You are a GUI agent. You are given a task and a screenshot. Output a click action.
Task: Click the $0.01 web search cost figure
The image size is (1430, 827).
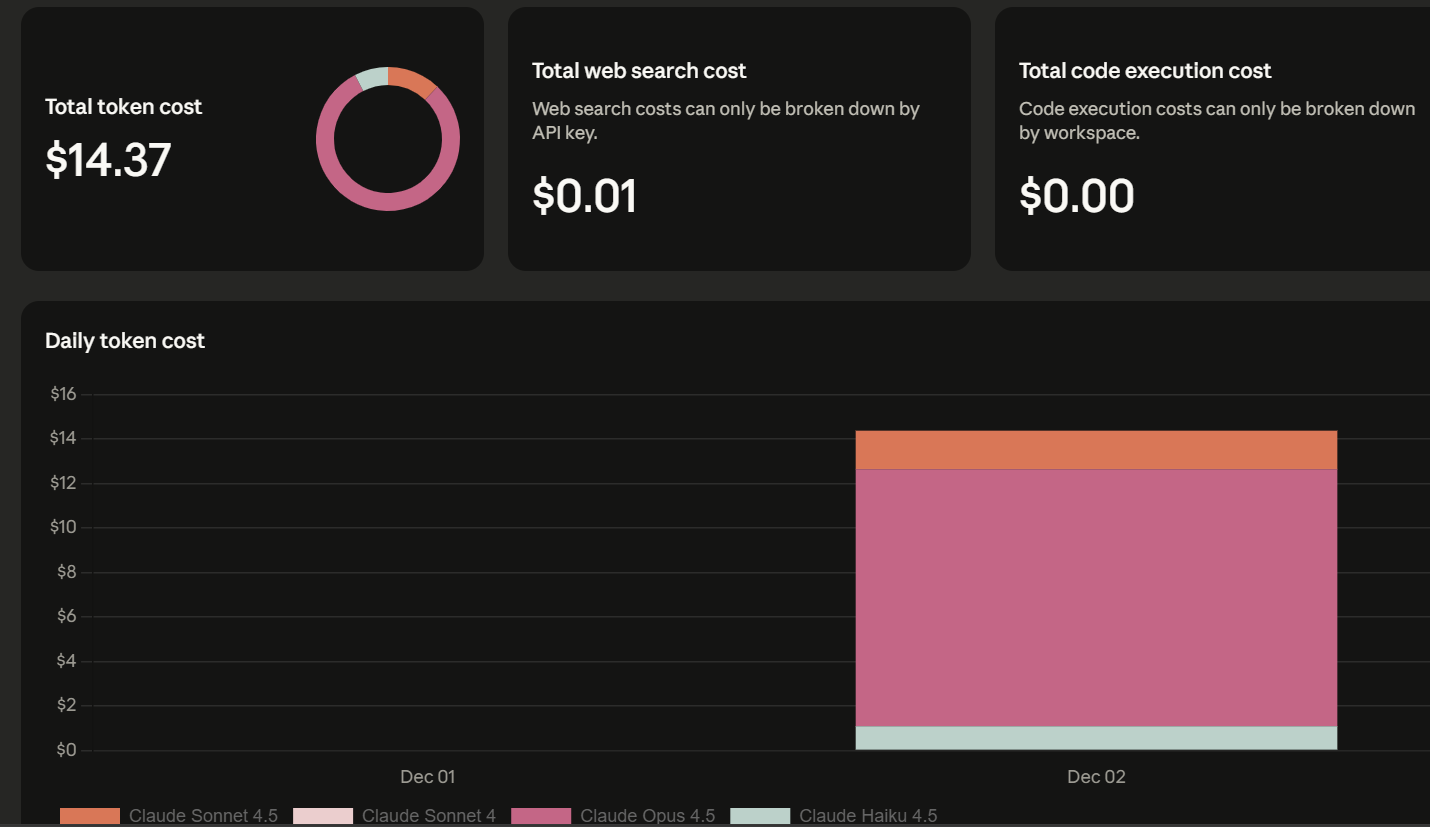point(585,195)
